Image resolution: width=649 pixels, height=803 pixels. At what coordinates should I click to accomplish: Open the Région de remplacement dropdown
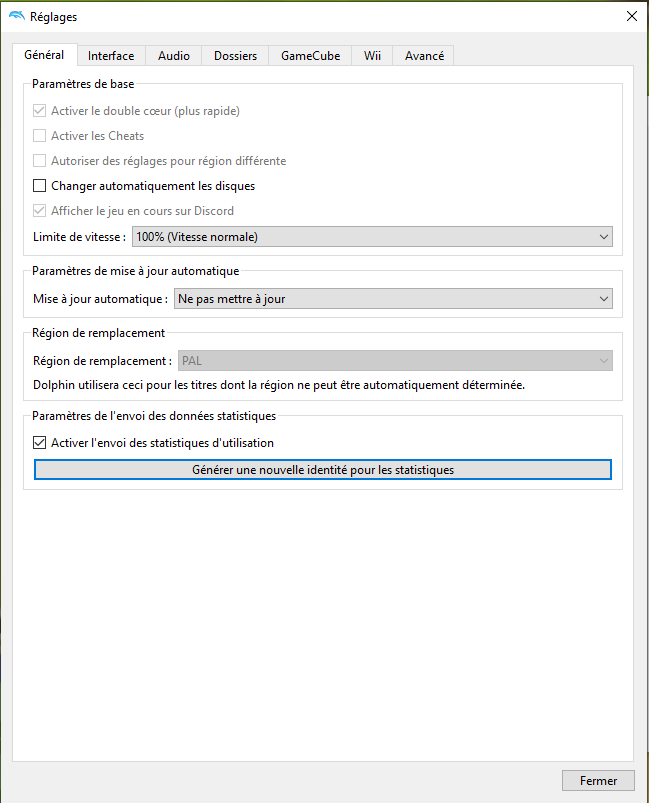[x=392, y=360]
